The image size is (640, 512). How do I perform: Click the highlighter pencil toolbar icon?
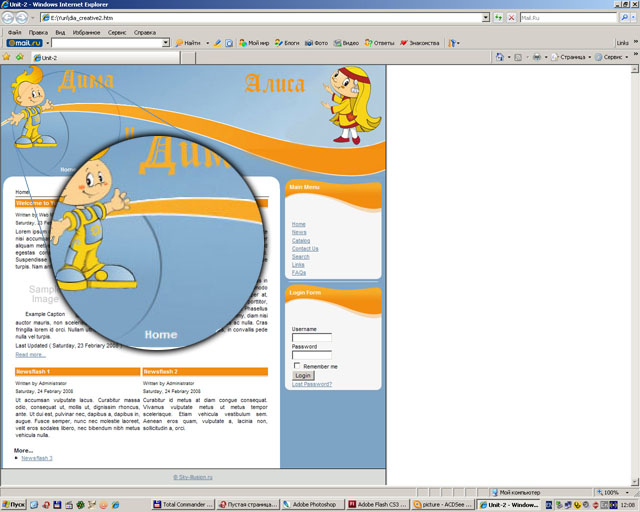click(x=218, y=43)
